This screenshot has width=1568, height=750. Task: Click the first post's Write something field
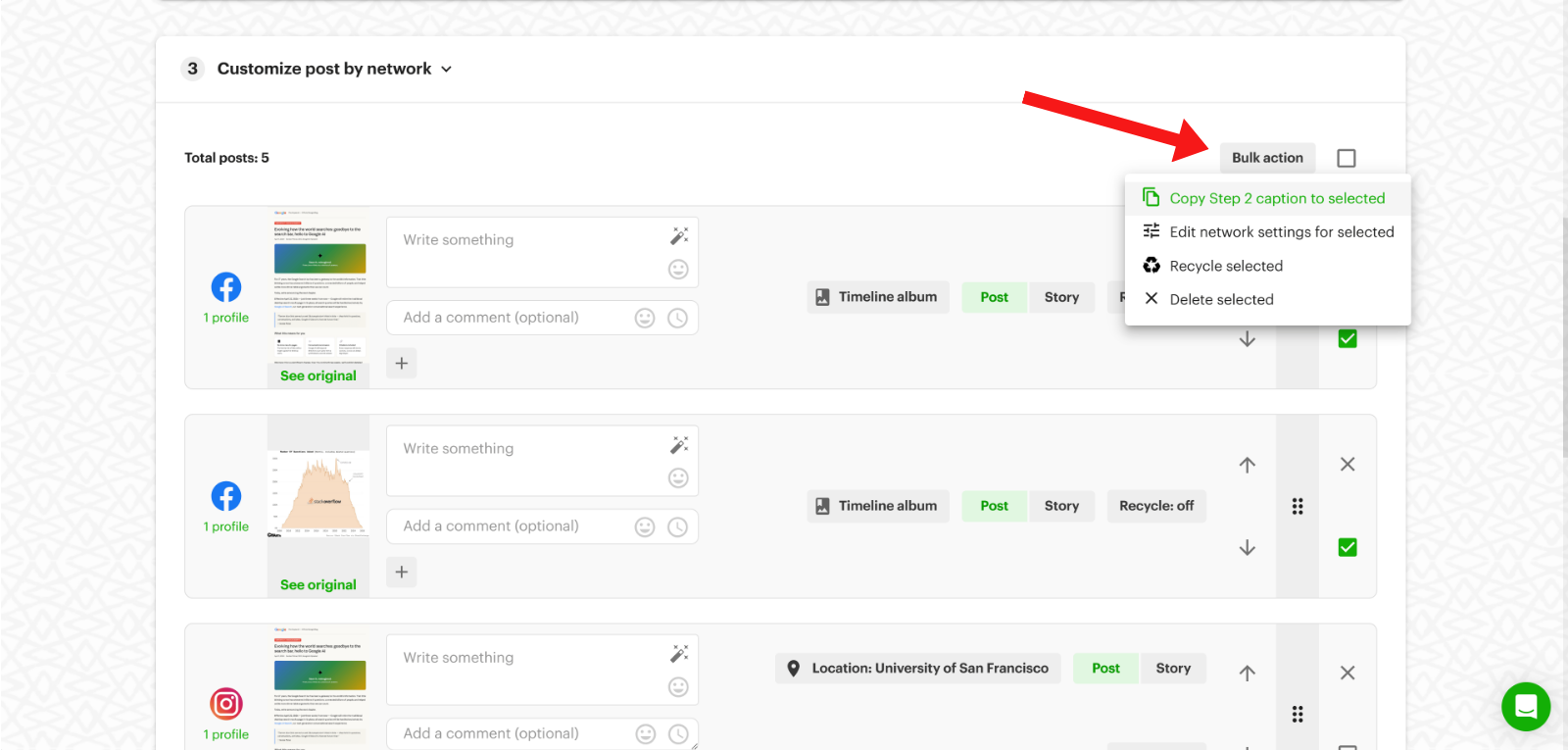pos(542,252)
